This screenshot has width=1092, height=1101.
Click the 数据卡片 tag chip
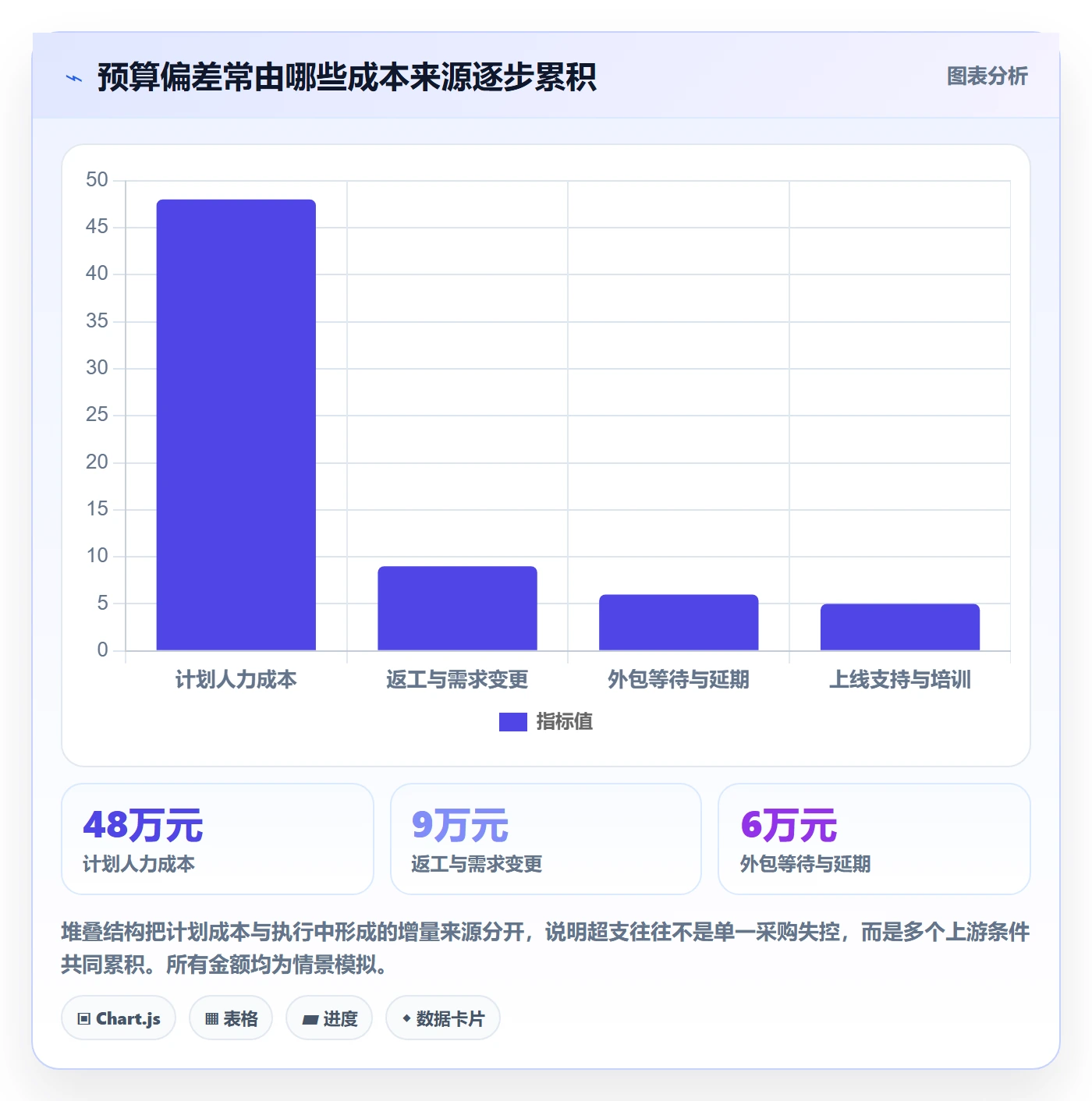[443, 1018]
